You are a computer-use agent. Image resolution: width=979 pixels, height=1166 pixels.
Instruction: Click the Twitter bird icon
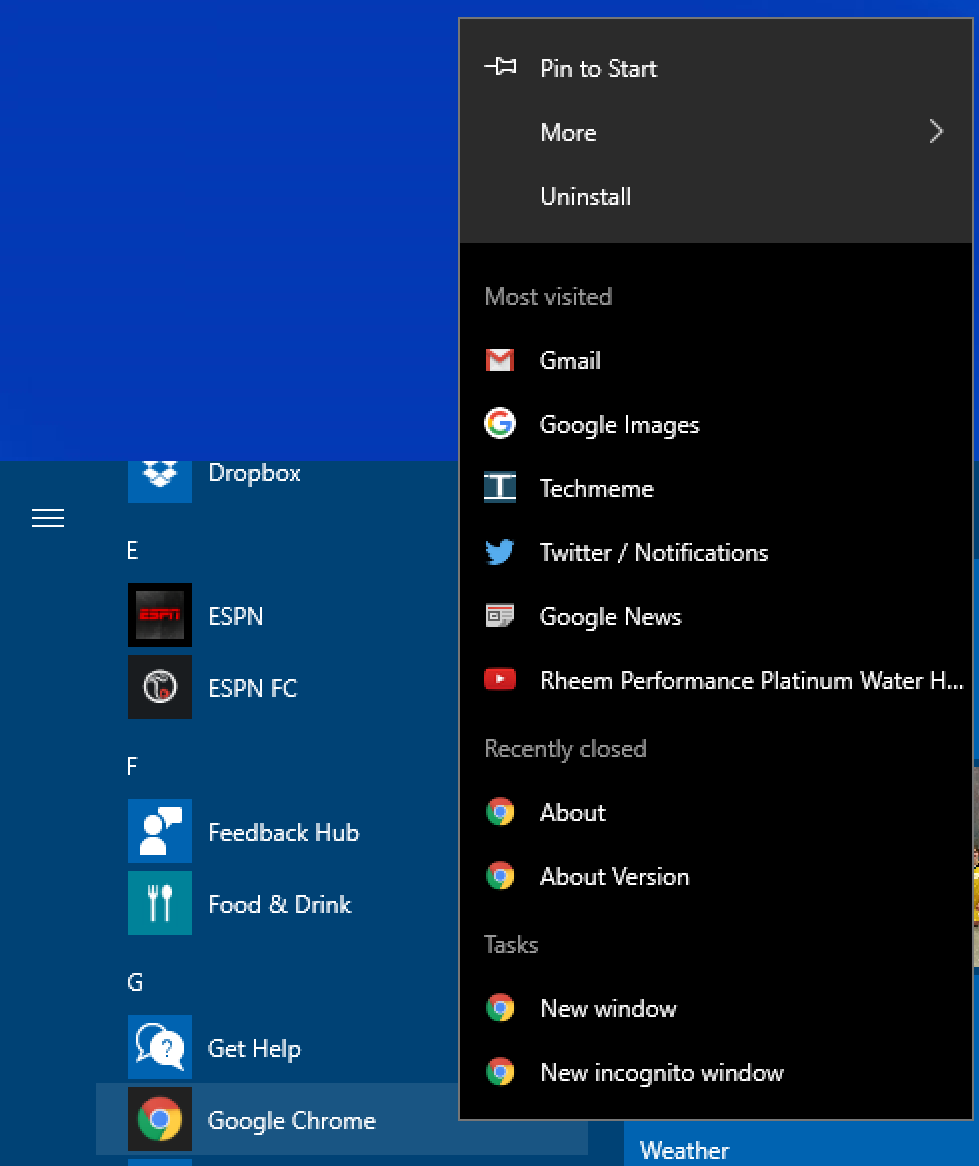click(500, 552)
